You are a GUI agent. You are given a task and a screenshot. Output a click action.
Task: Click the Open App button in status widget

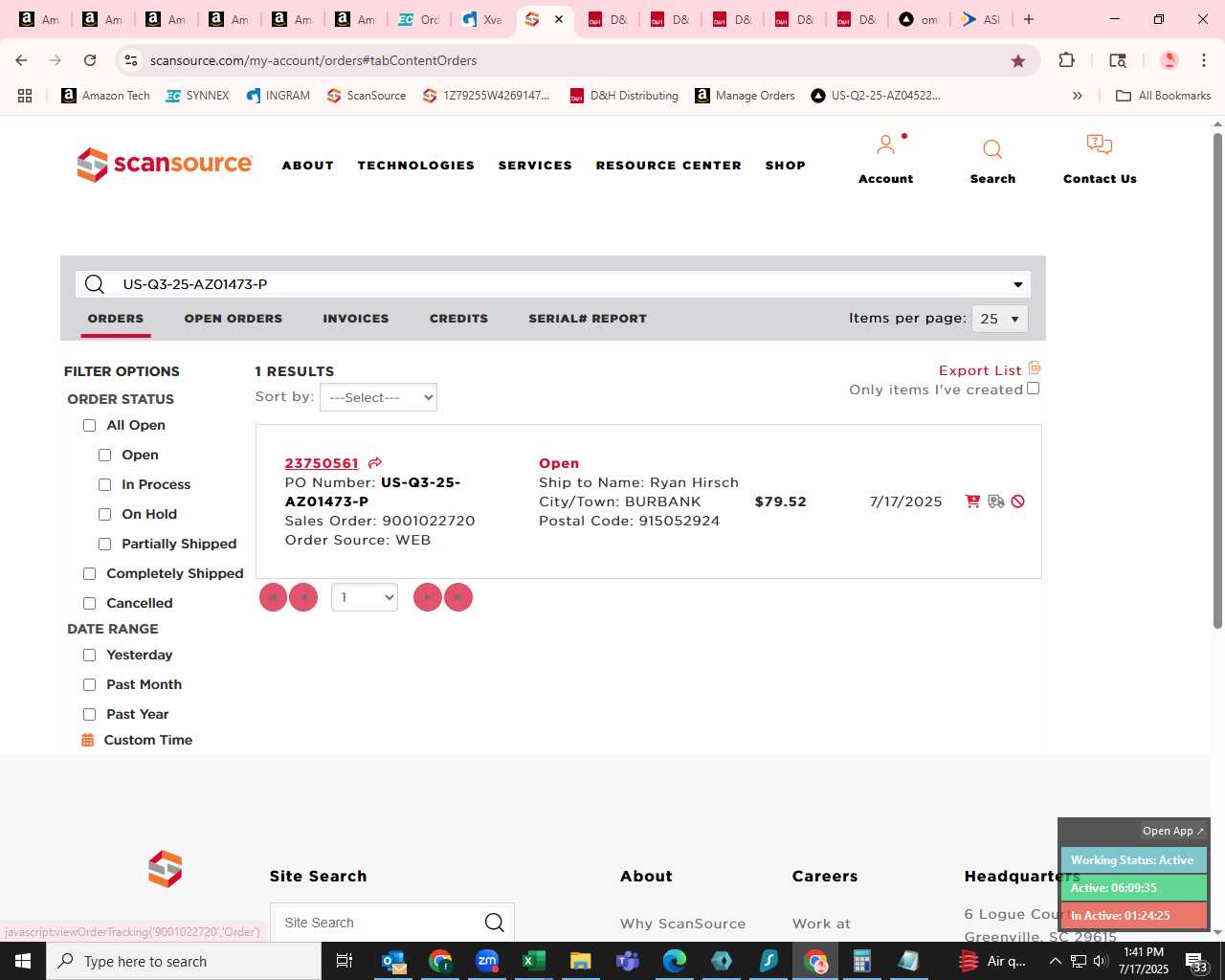click(1173, 831)
